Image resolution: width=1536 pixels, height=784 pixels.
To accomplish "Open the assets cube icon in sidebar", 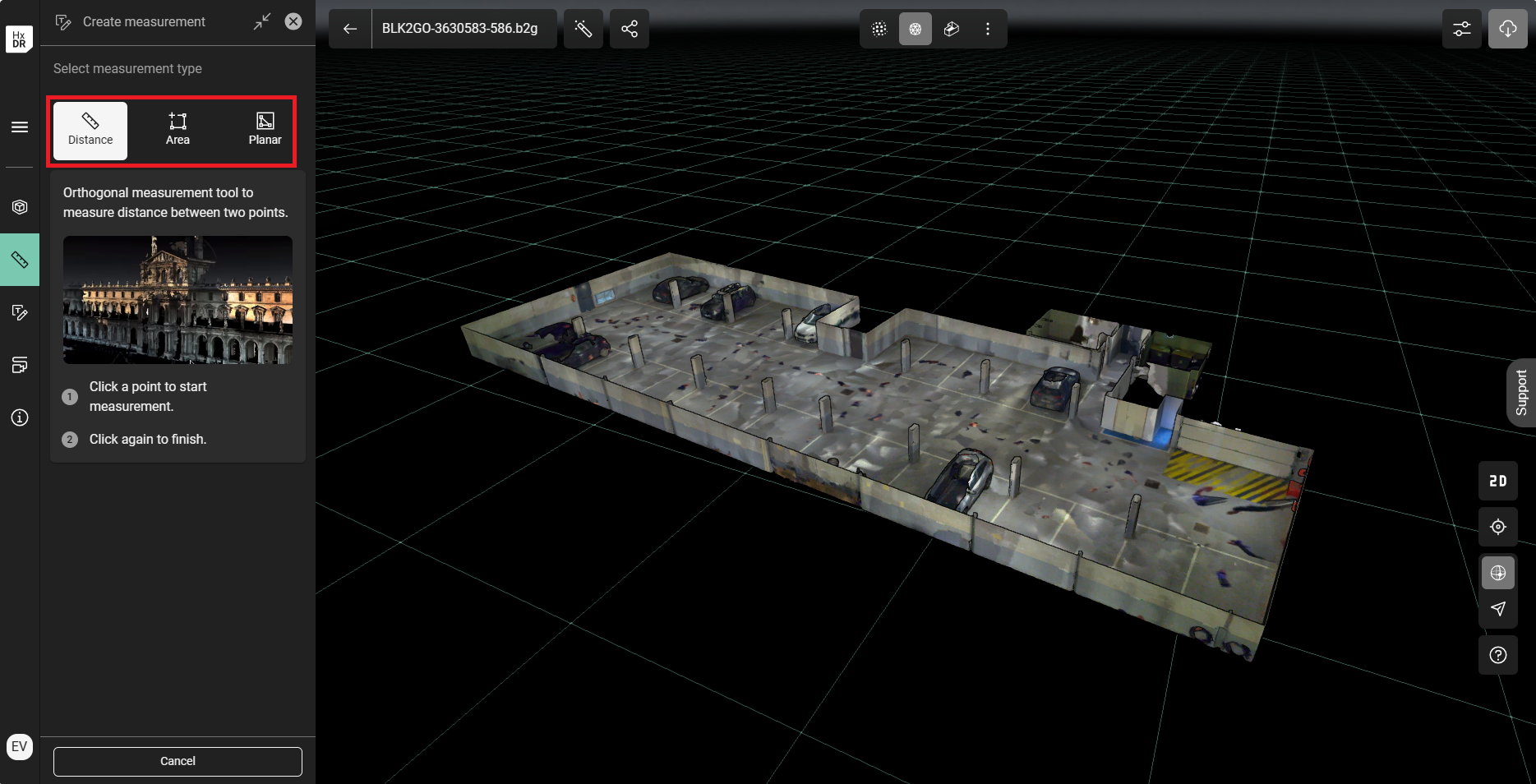I will click(x=20, y=207).
